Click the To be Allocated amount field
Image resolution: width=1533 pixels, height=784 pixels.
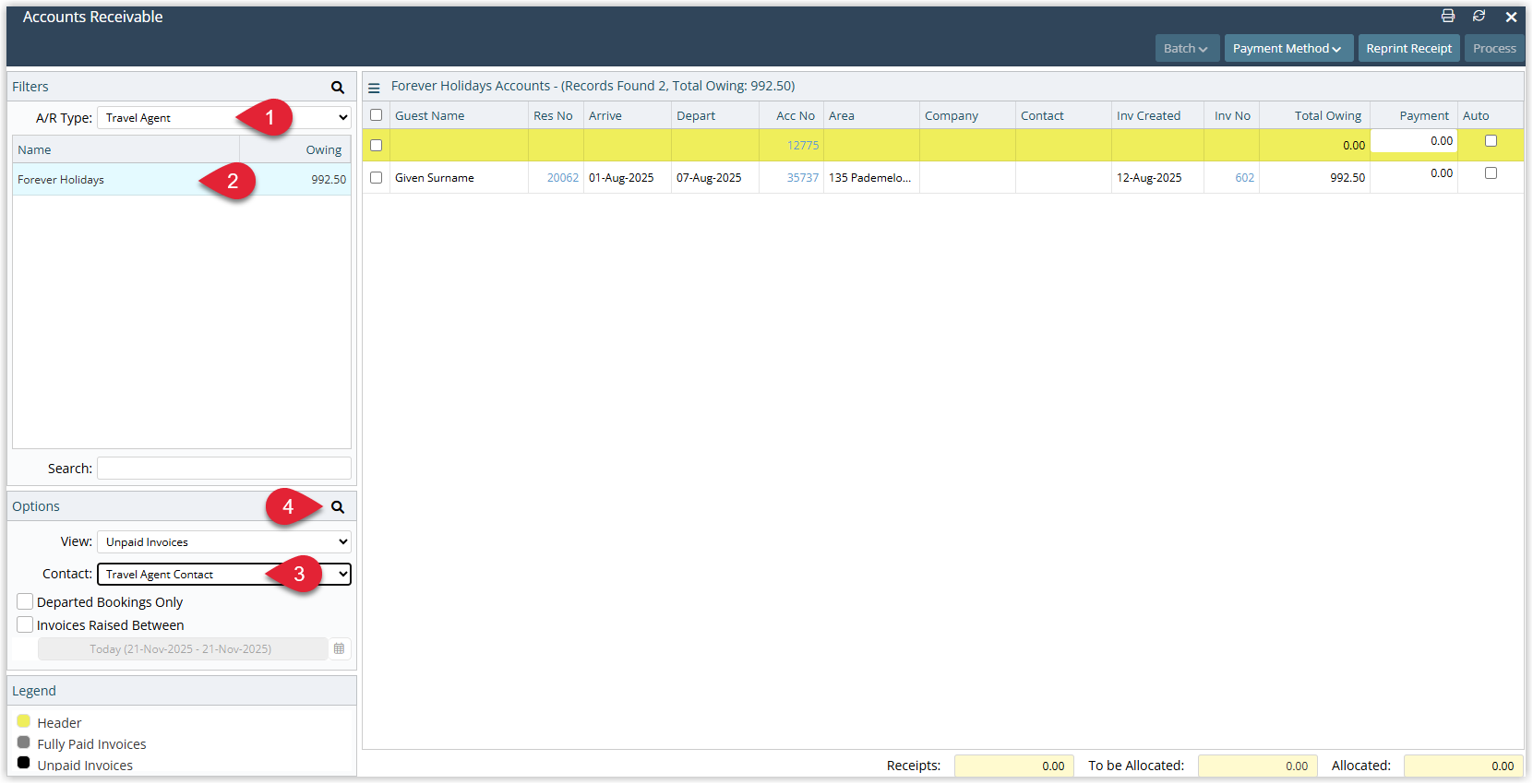(x=1257, y=766)
